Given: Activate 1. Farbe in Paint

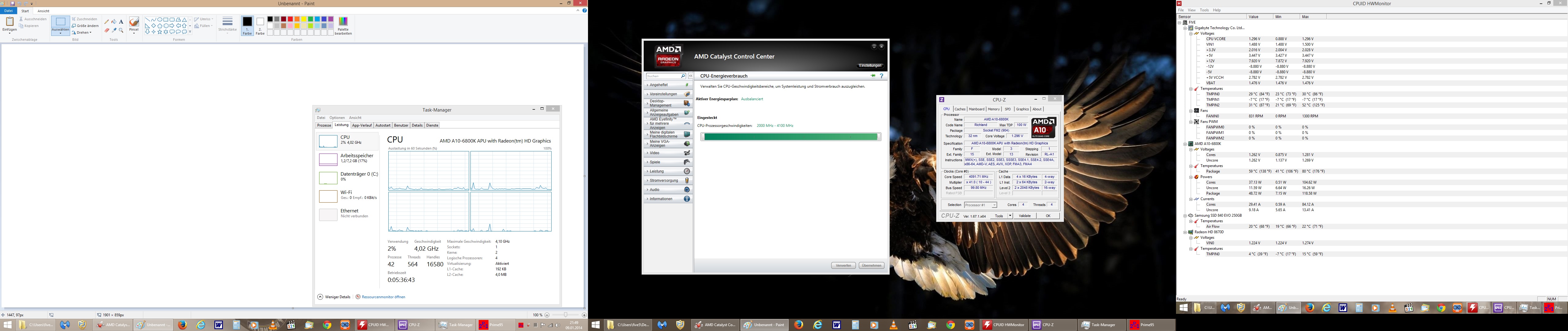Looking at the screenshot, I should [247, 26].
